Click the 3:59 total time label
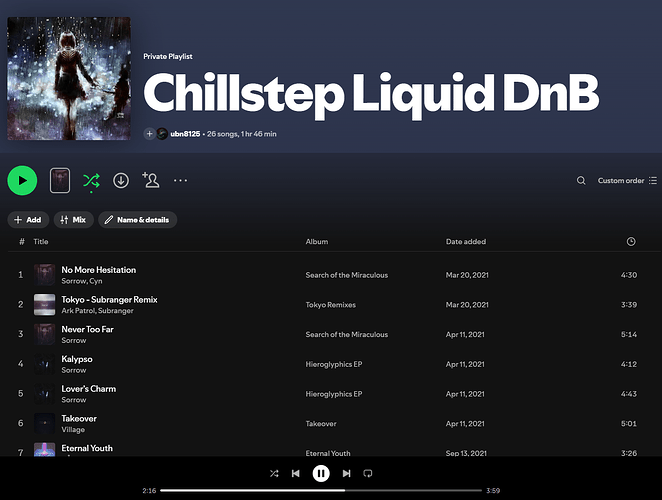Image resolution: width=662 pixels, height=500 pixels. pyautogui.click(x=493, y=491)
